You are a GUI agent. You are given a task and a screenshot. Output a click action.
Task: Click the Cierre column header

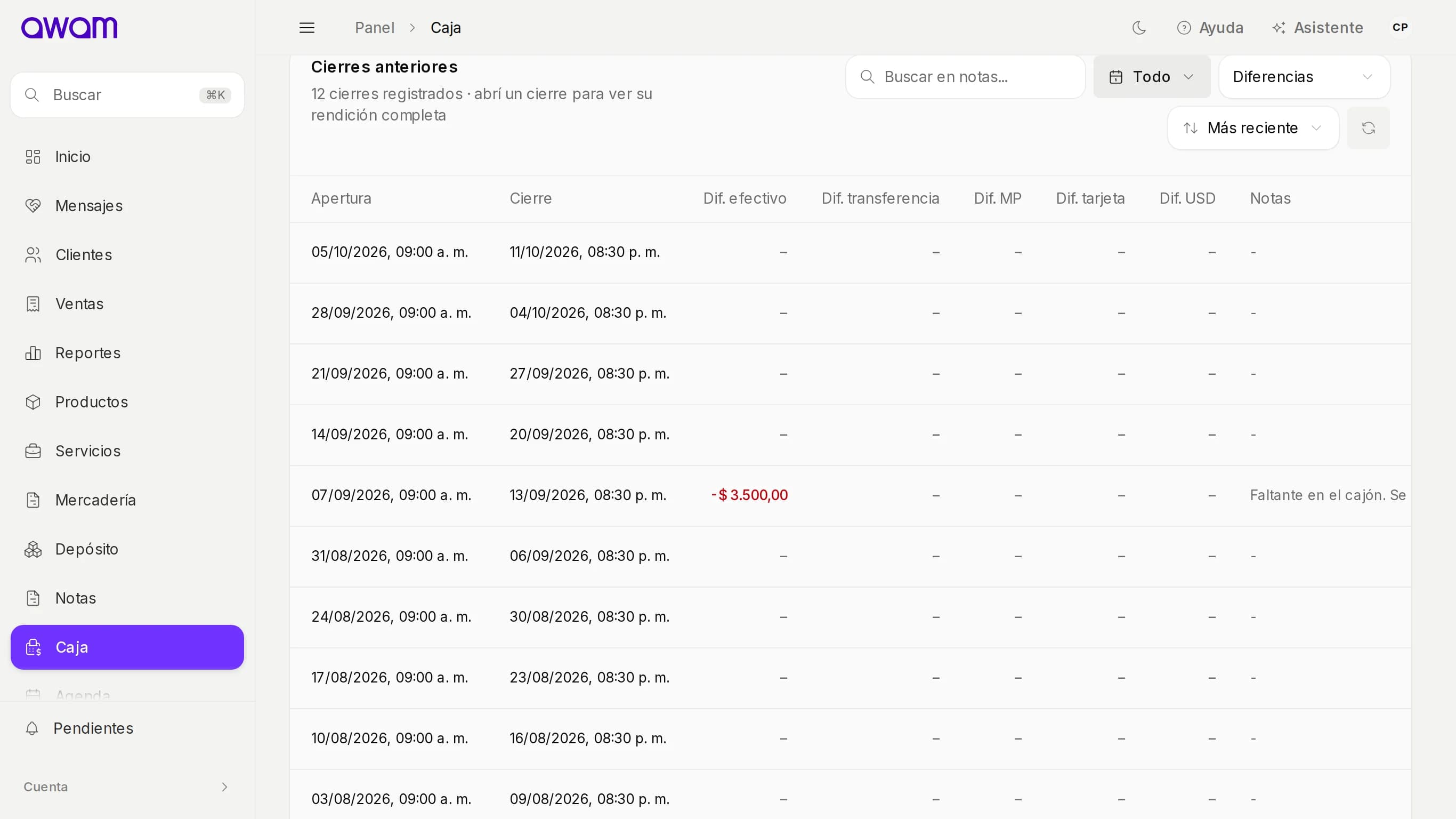point(531,198)
